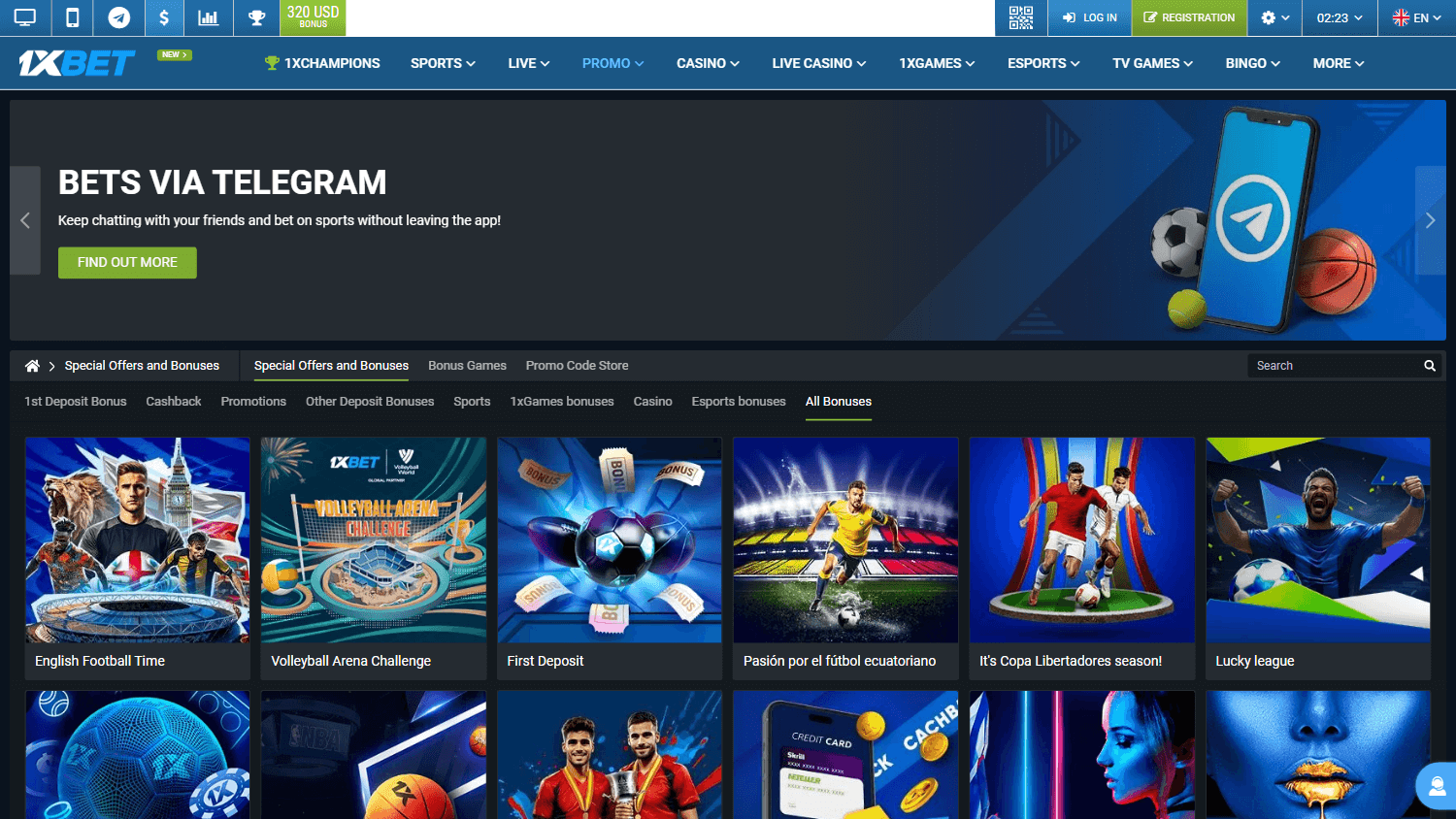Viewport: 1456px width, 819px height.
Task: Open Pasión por el fútbol ecuatoriano card
Action: pos(845,558)
